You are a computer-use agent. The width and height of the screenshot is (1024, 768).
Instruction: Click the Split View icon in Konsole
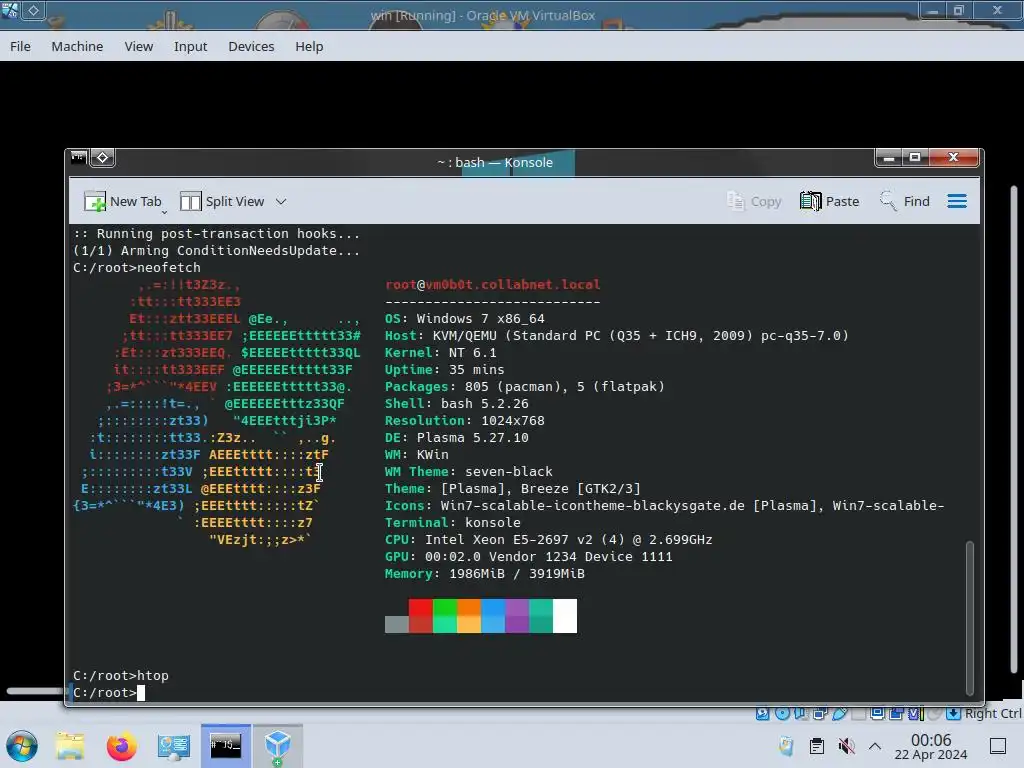[x=190, y=201]
